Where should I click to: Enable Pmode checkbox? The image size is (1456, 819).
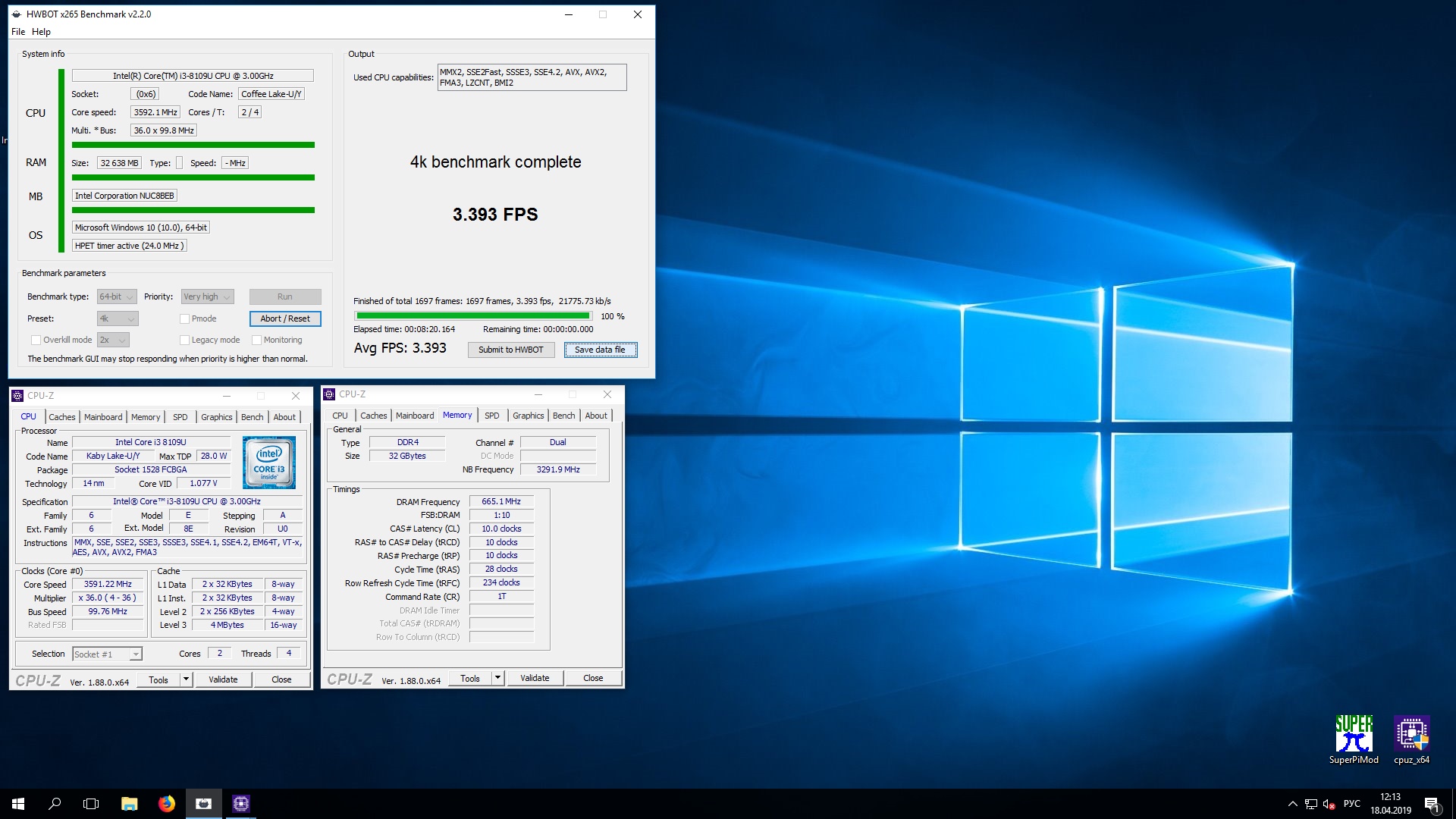pyautogui.click(x=184, y=319)
